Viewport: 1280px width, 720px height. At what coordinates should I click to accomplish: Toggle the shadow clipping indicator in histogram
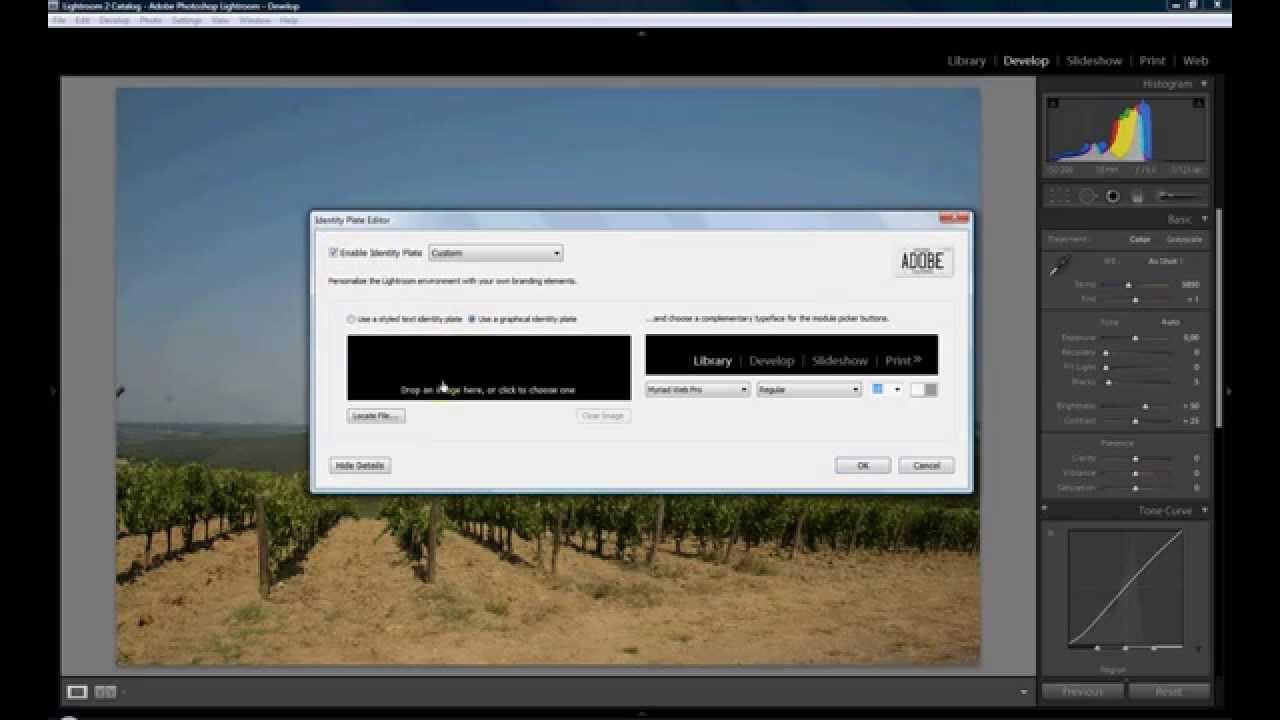[x=1052, y=103]
